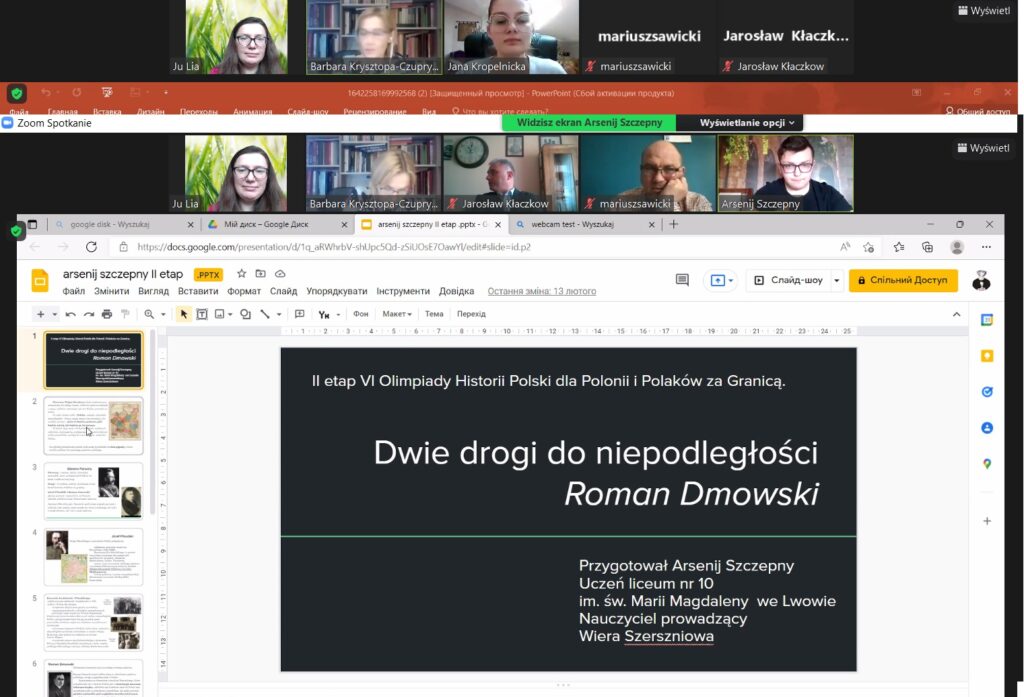The image size is (1024, 697).
Task: Open Google Calendar side panel icon
Action: (987, 320)
